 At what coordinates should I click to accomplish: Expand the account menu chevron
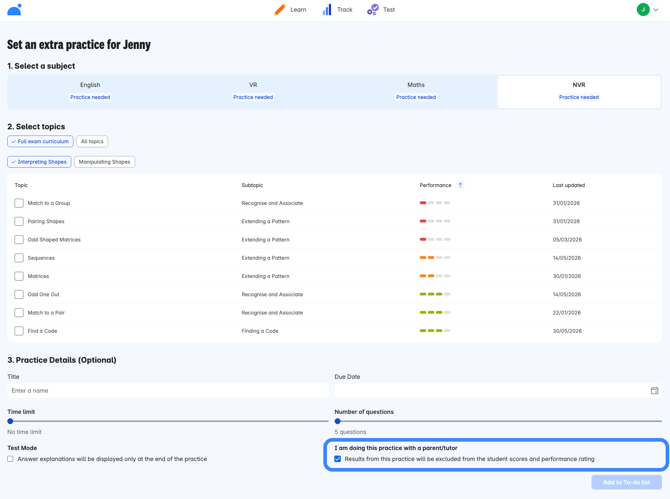point(655,10)
